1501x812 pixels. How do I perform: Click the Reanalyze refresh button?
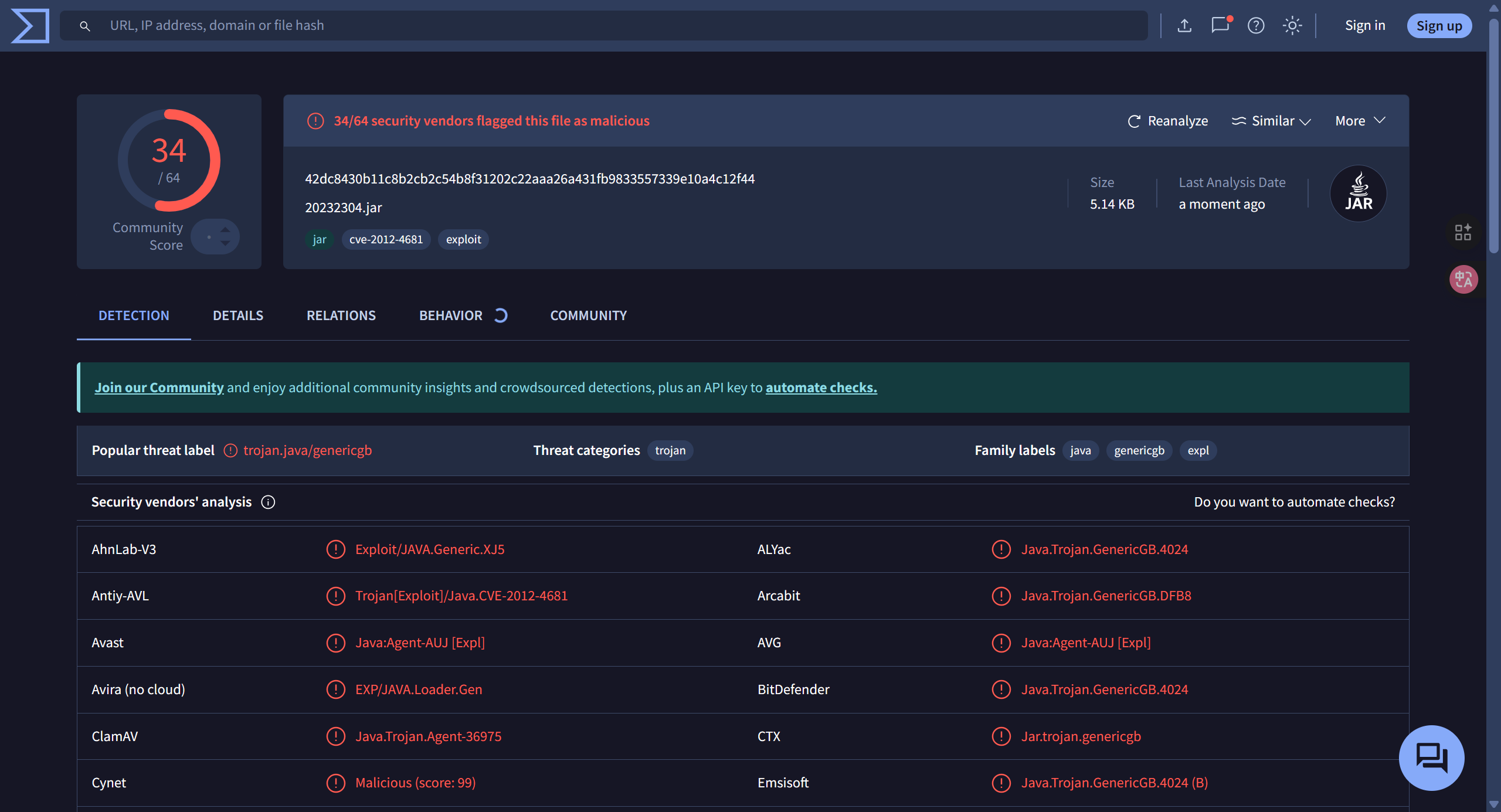pyautogui.click(x=1168, y=121)
